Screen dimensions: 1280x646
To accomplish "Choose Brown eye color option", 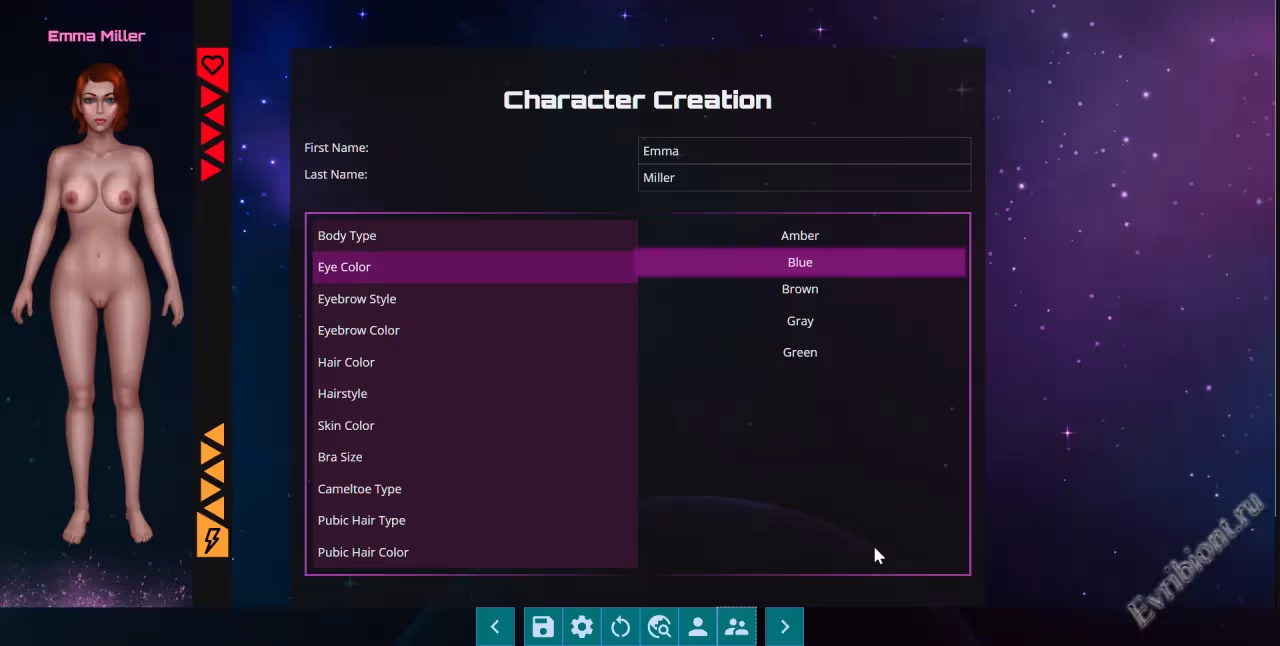I will click(800, 289).
